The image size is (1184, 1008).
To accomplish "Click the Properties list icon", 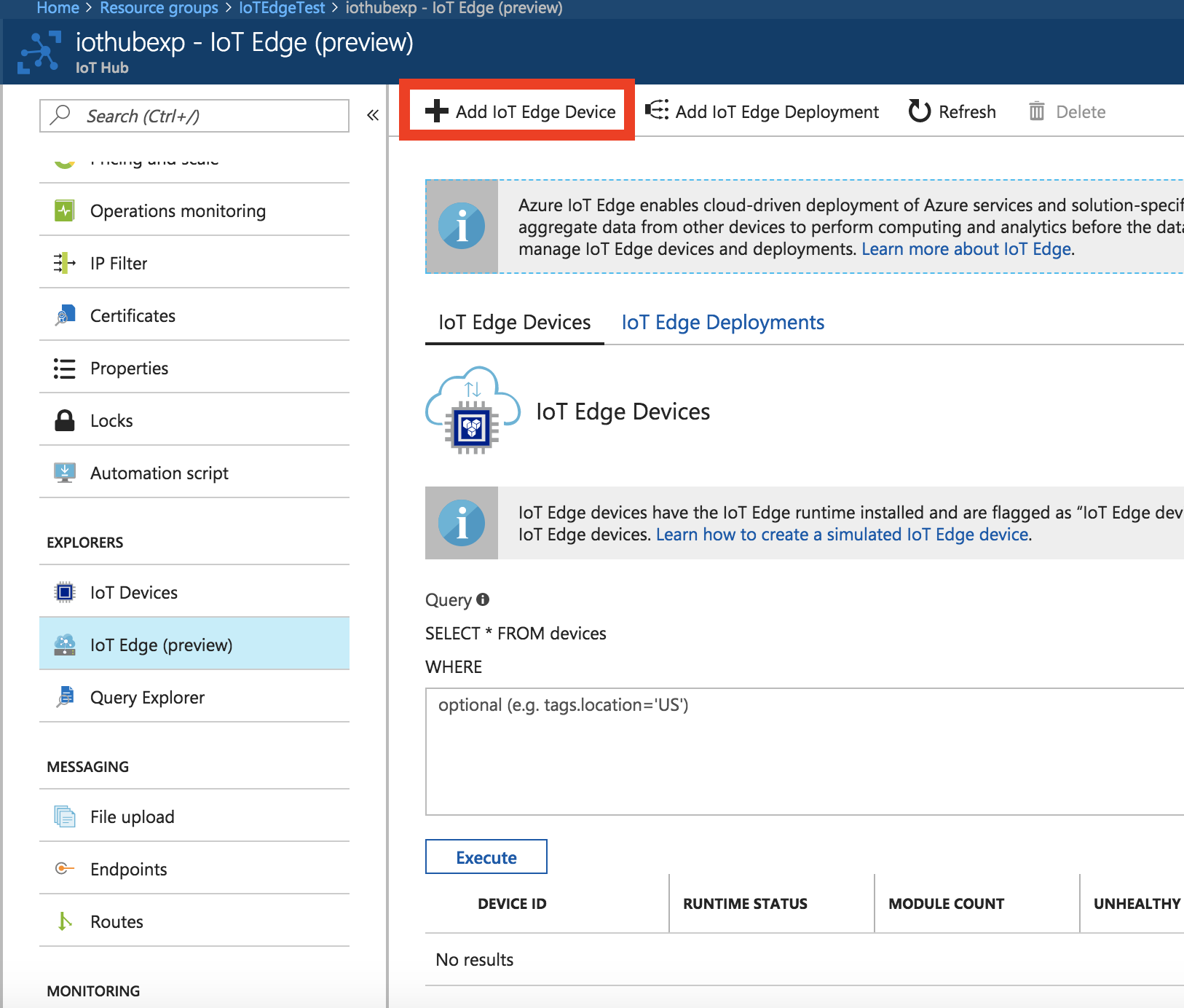I will (65, 369).
